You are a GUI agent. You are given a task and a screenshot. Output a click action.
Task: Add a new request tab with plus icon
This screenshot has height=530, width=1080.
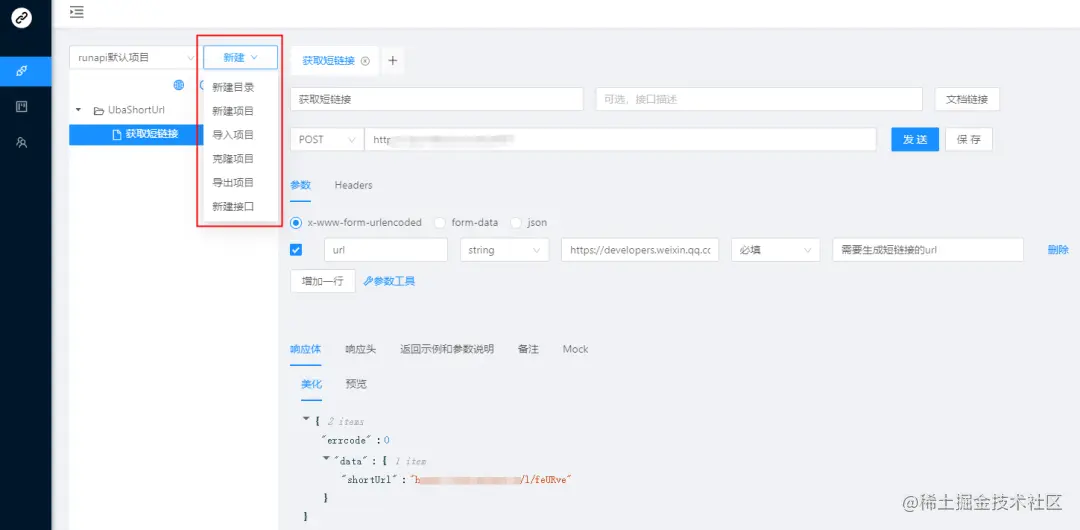pos(393,61)
